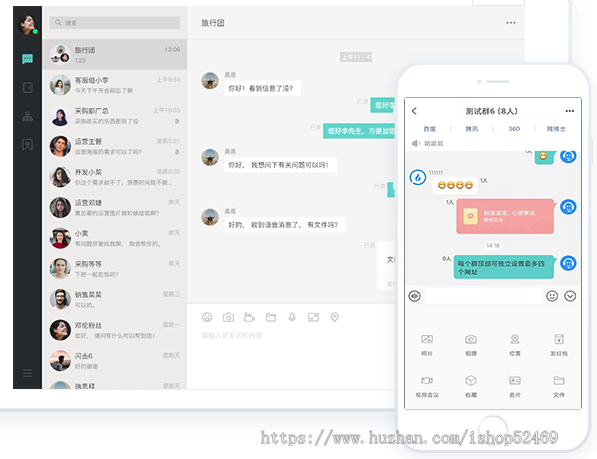The image size is (597, 459).
Task: Select the 360 link tab in phone
Action: coord(514,129)
